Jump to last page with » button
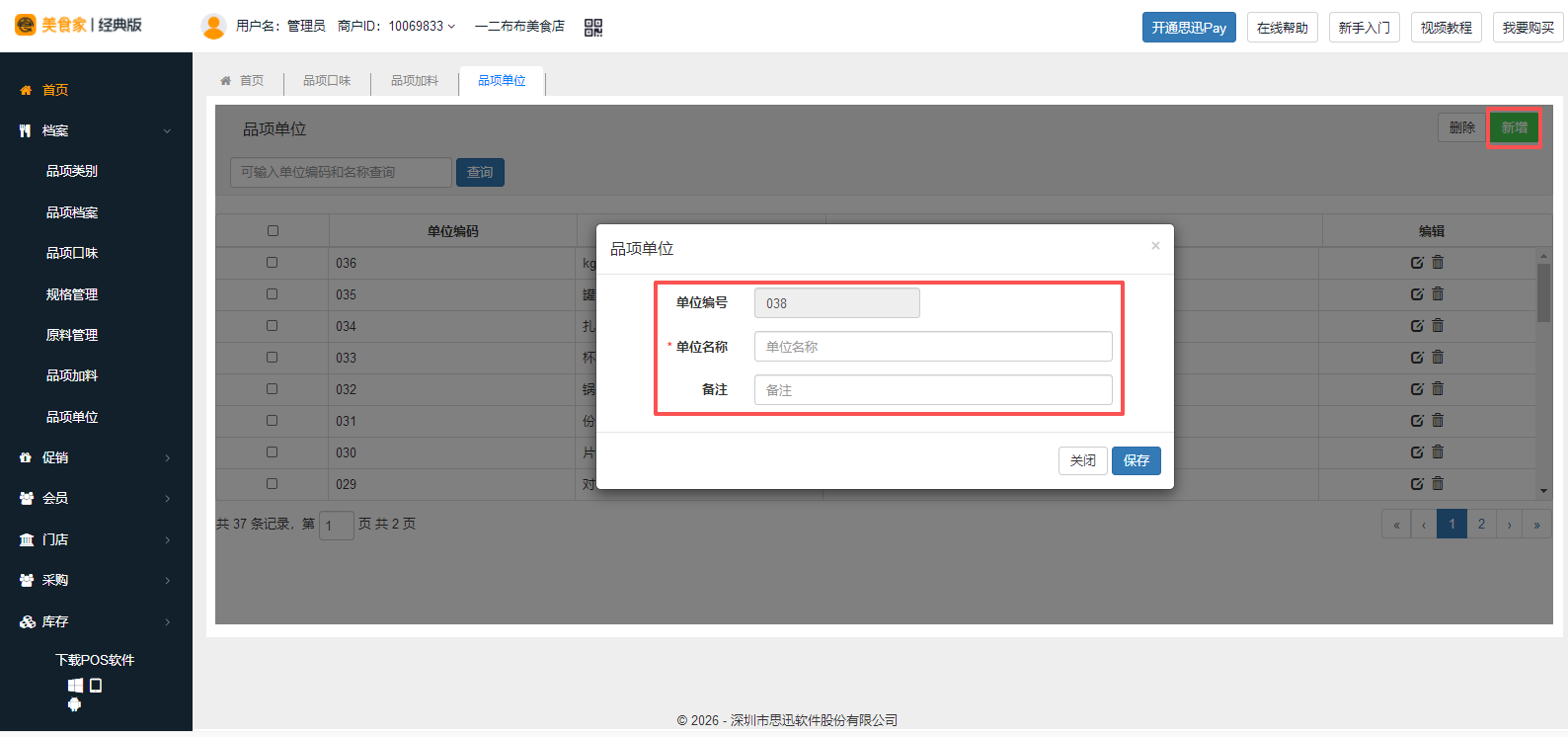This screenshot has width=1568, height=737. 1537,525
